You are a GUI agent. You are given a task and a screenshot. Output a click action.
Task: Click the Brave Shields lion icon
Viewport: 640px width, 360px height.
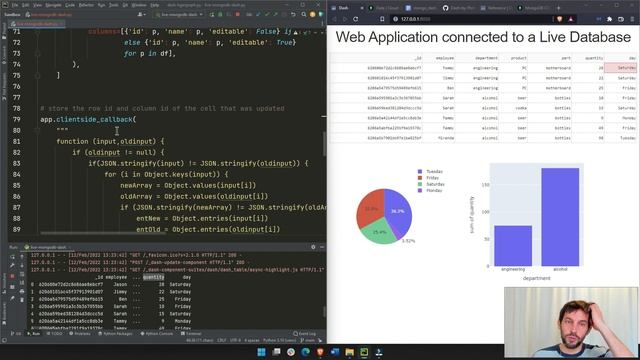coord(560,19)
